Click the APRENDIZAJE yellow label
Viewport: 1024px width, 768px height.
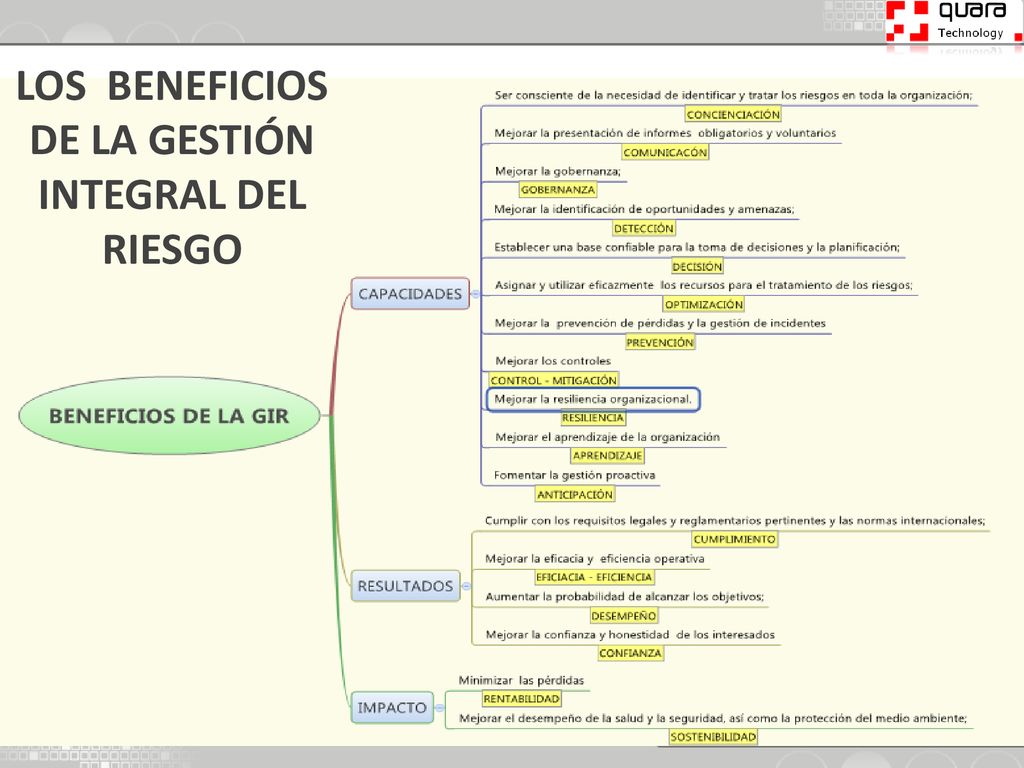pos(607,456)
